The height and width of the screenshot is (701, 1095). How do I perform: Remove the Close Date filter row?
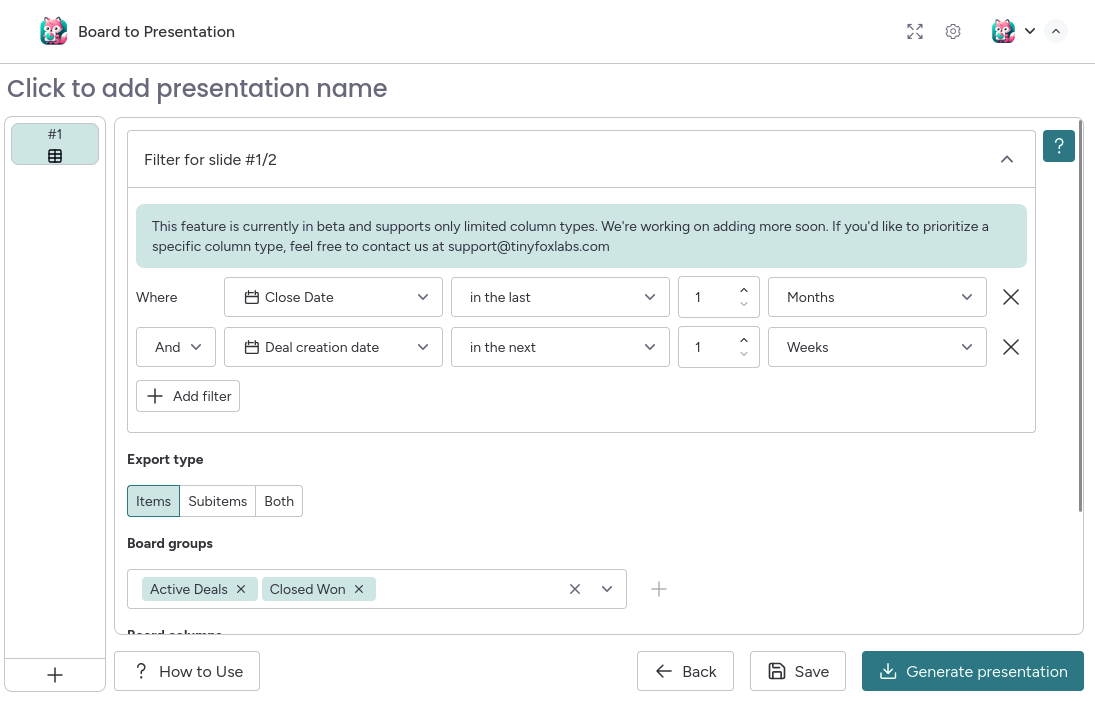pyautogui.click(x=1010, y=296)
